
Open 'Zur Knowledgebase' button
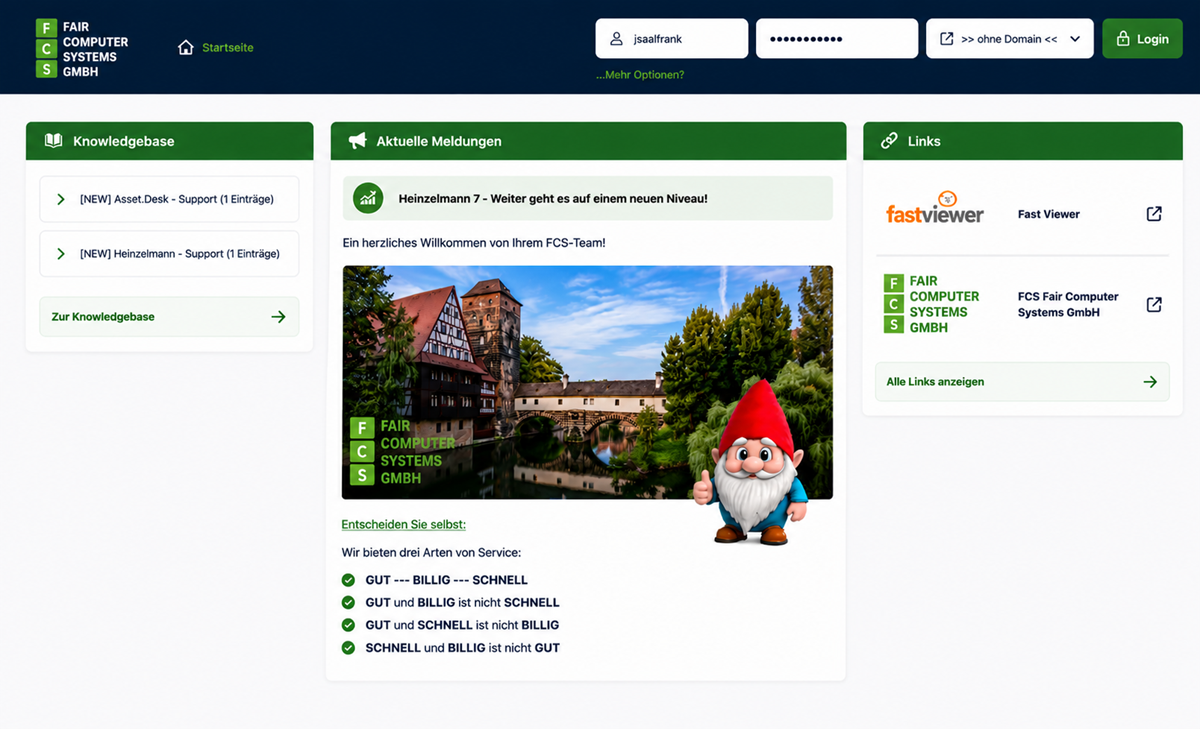click(x=169, y=317)
